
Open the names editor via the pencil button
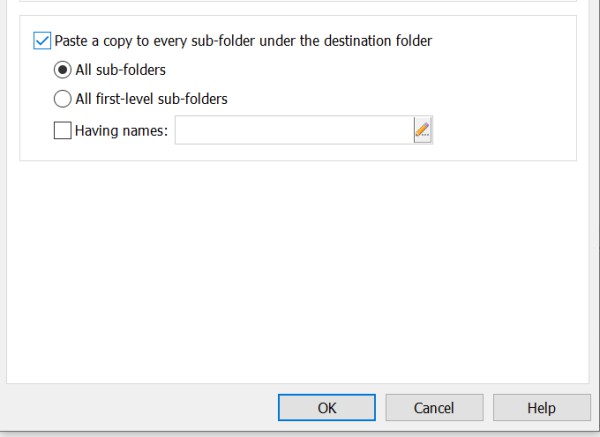pyautogui.click(x=423, y=130)
